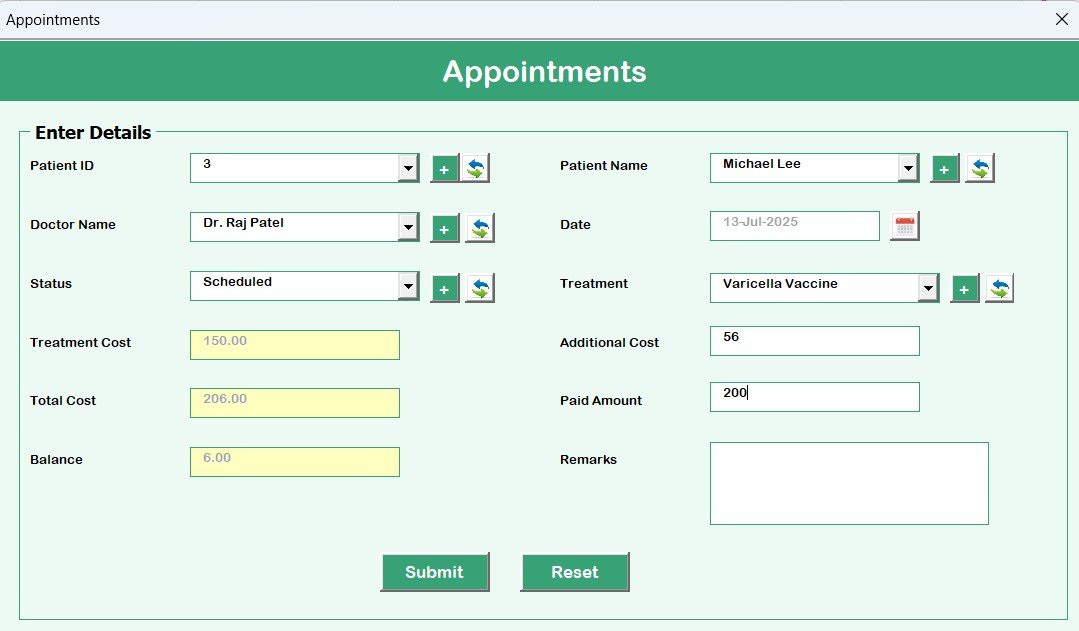Expand the Patient Name dropdown arrow
This screenshot has width=1079, height=631.
coord(908,168)
